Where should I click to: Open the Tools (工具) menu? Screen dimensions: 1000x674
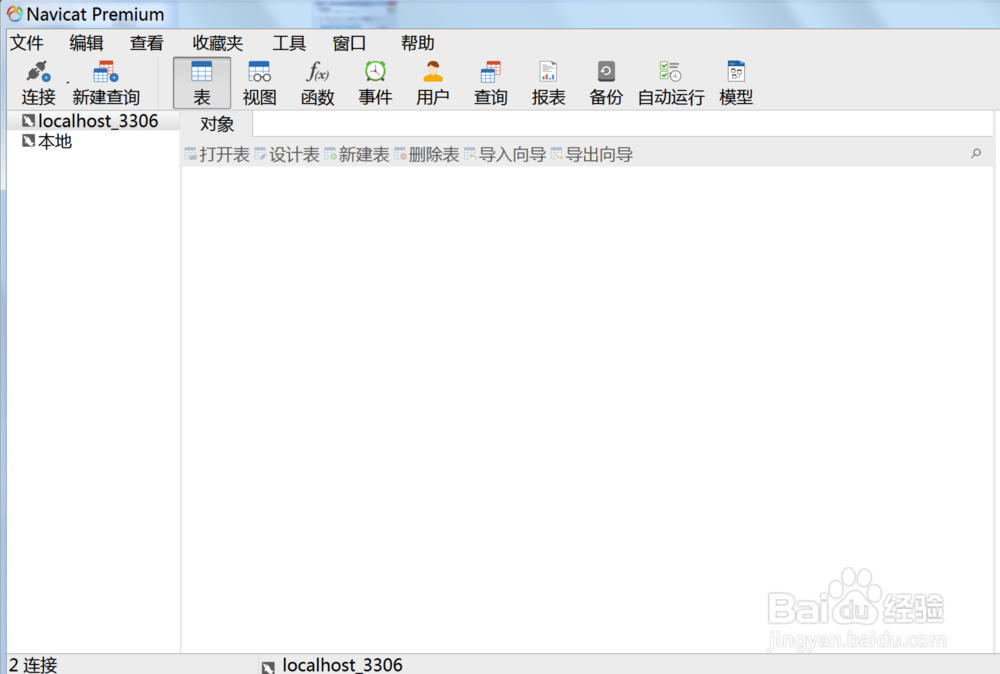[x=289, y=43]
